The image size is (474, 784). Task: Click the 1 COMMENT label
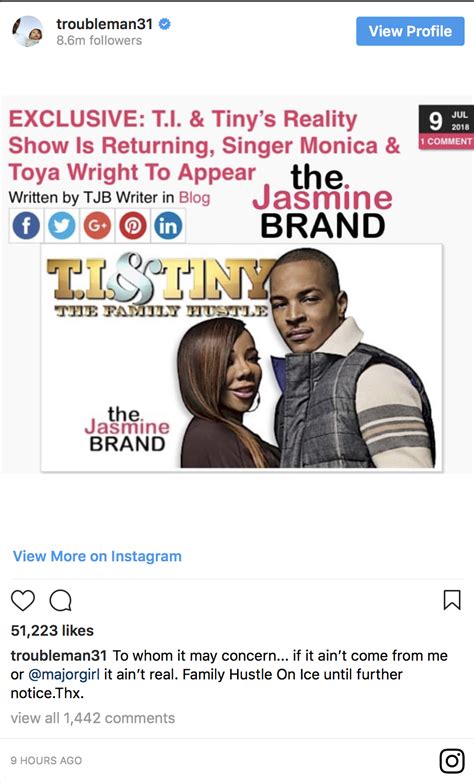pyautogui.click(x=446, y=142)
